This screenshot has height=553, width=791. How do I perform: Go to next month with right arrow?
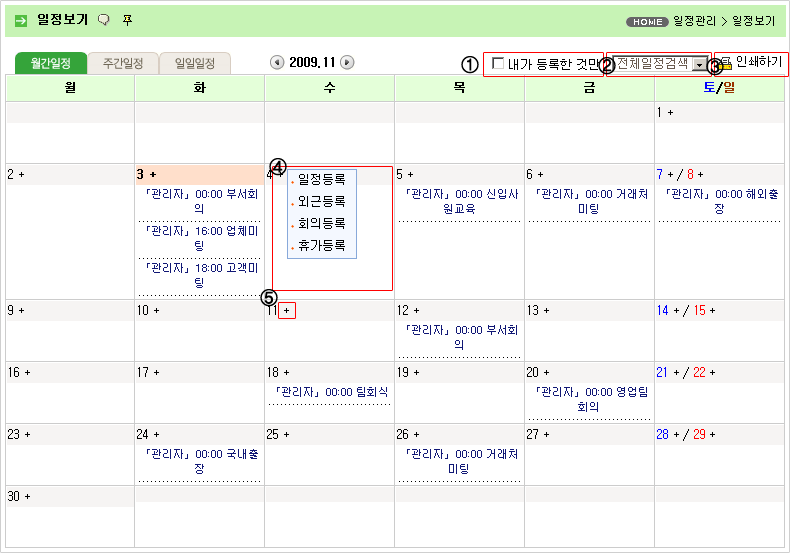347,62
